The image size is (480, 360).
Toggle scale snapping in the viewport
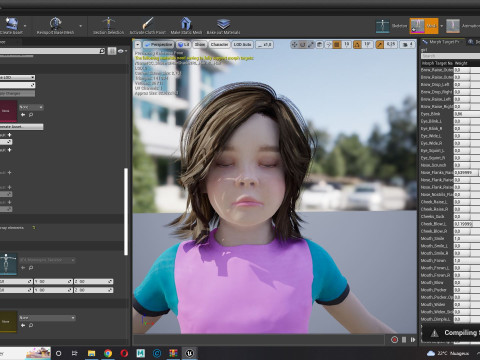pos(380,44)
